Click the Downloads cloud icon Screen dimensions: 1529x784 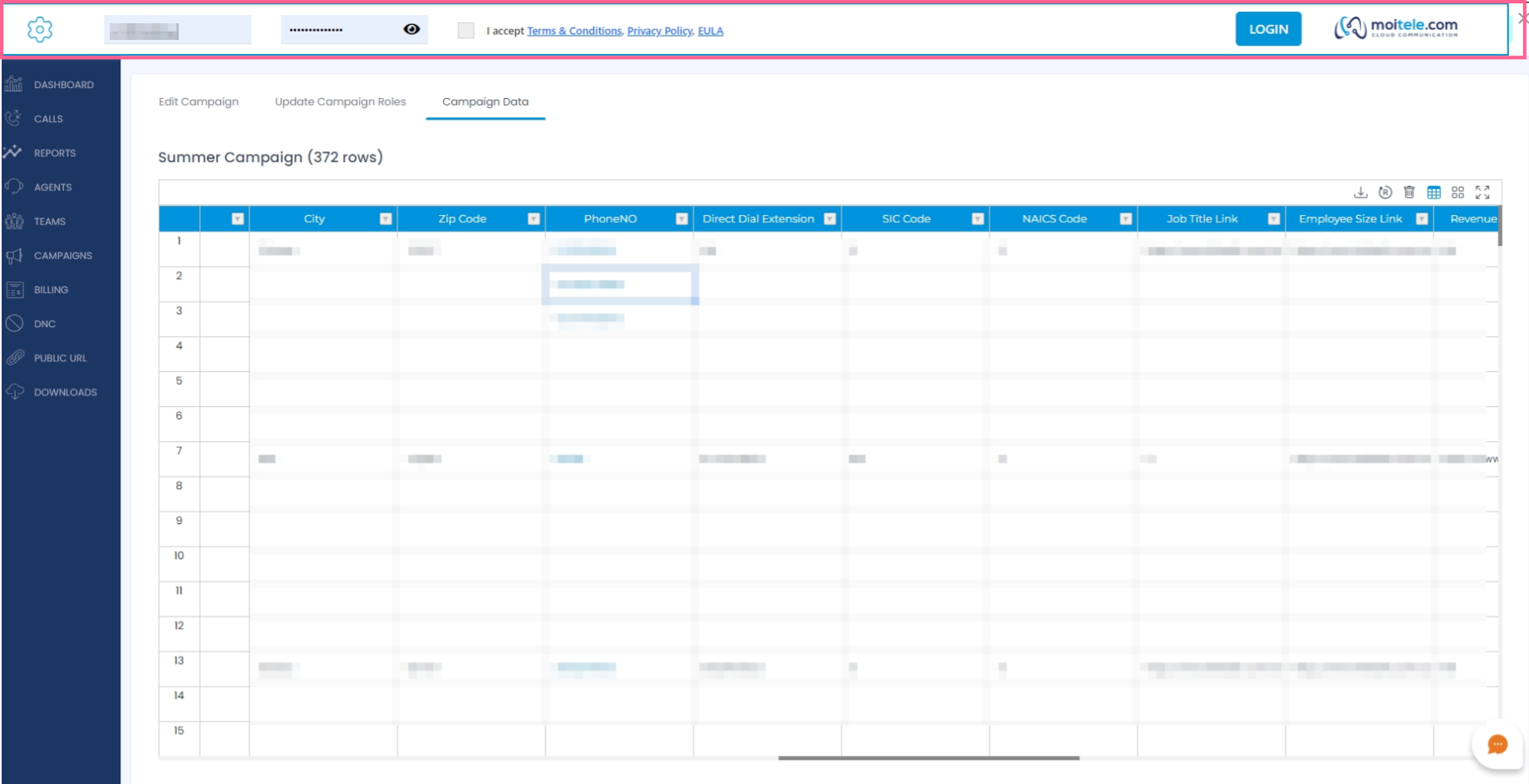(x=14, y=392)
